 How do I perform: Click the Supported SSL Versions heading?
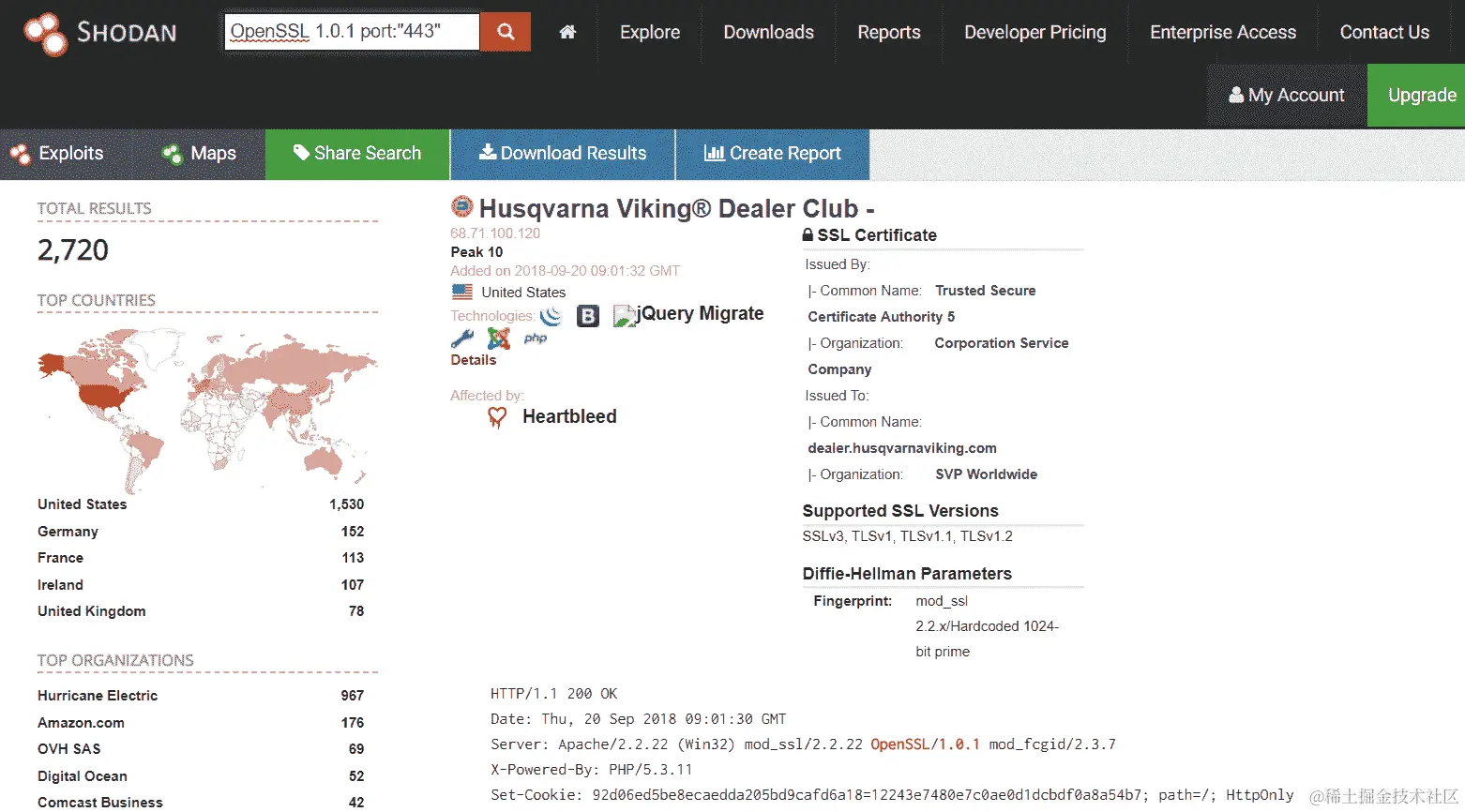click(x=900, y=511)
